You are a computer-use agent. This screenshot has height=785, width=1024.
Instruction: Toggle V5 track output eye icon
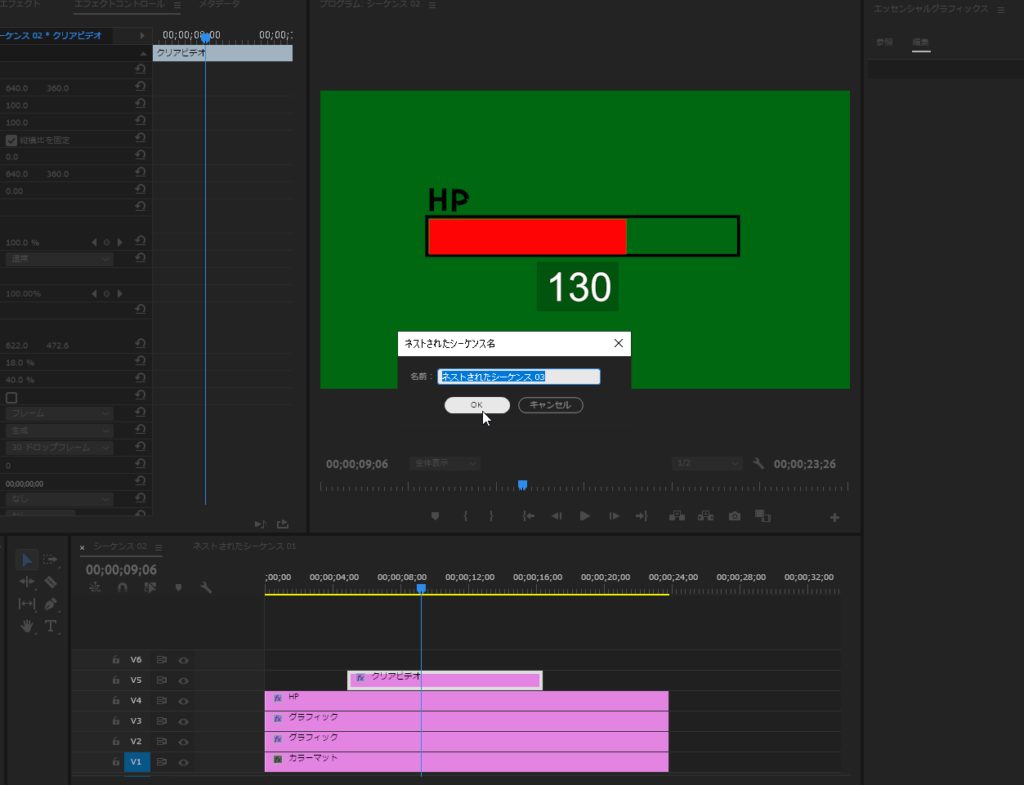183,680
